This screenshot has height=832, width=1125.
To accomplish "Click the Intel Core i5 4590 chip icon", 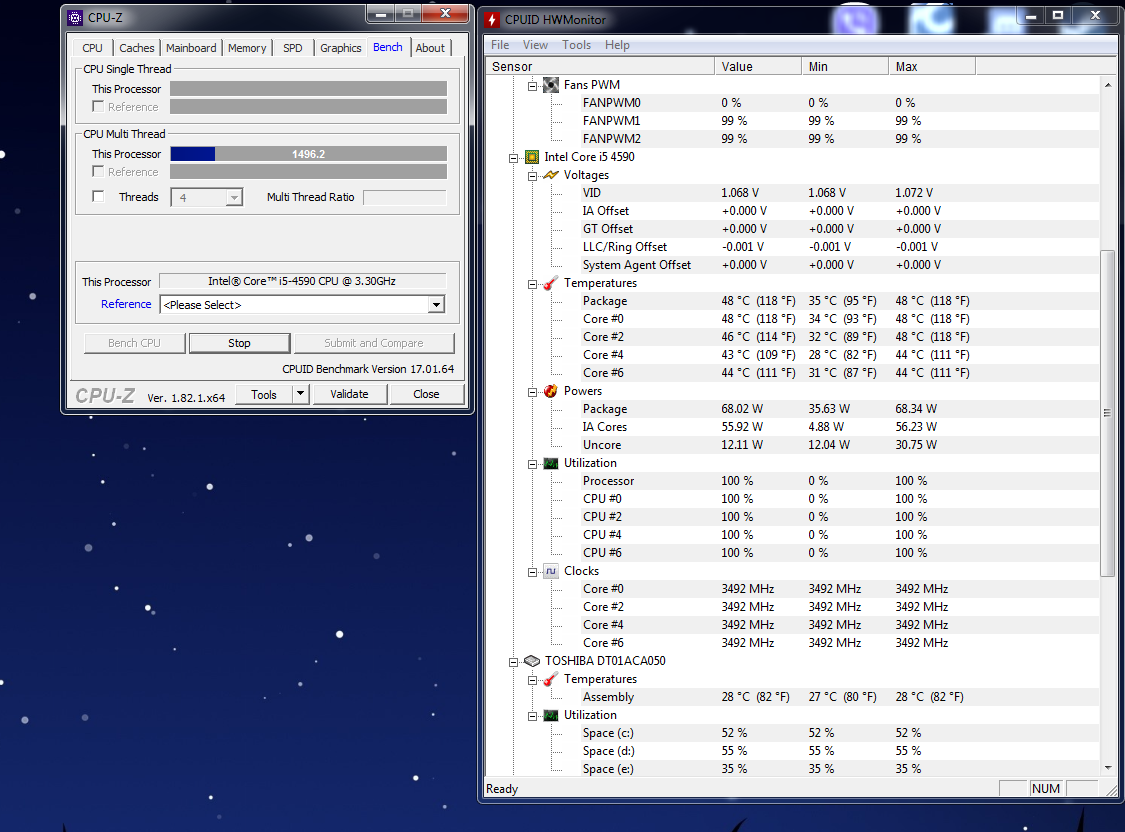I will (532, 157).
